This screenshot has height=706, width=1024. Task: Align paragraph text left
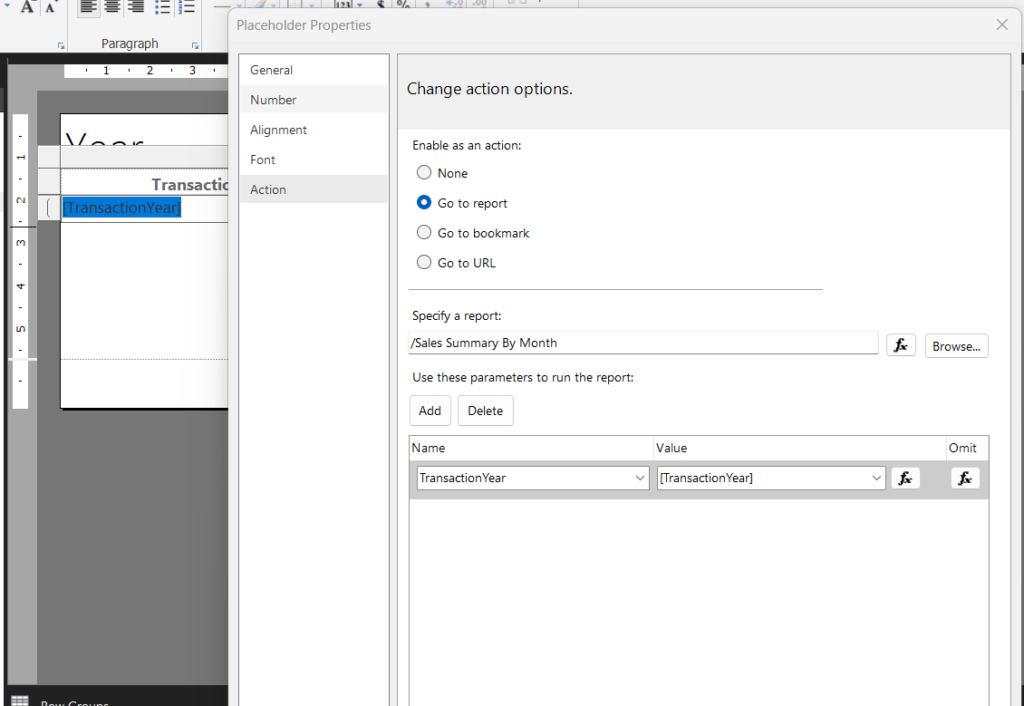coord(89,7)
